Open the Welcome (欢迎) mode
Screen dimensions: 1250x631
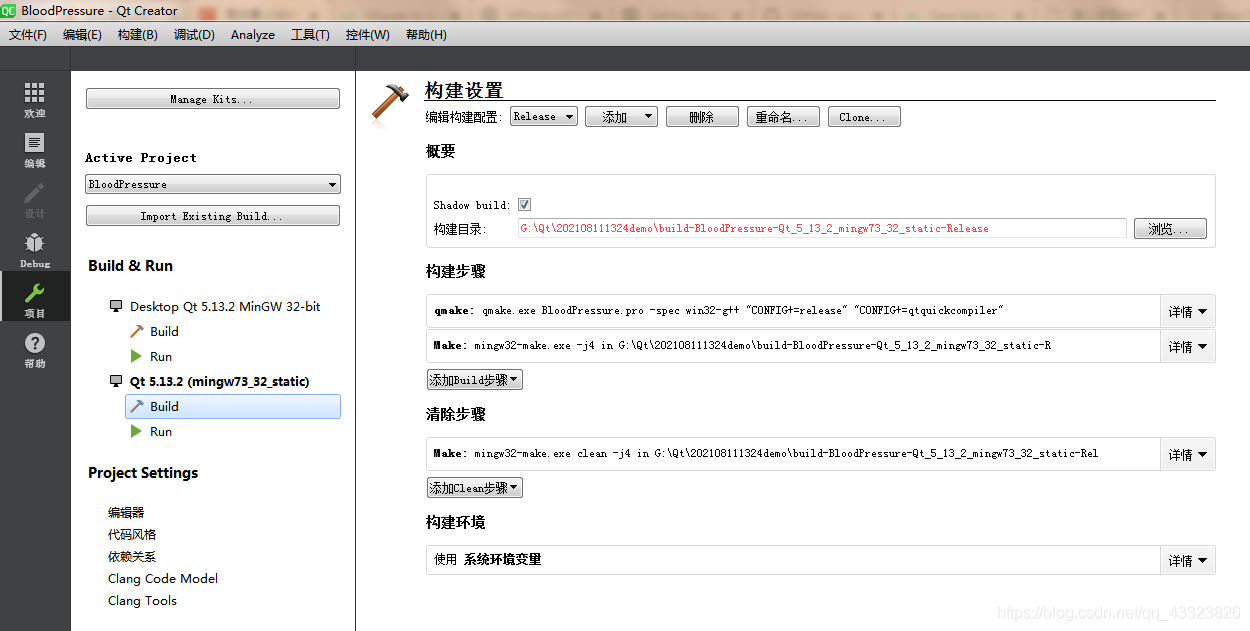tap(35, 100)
